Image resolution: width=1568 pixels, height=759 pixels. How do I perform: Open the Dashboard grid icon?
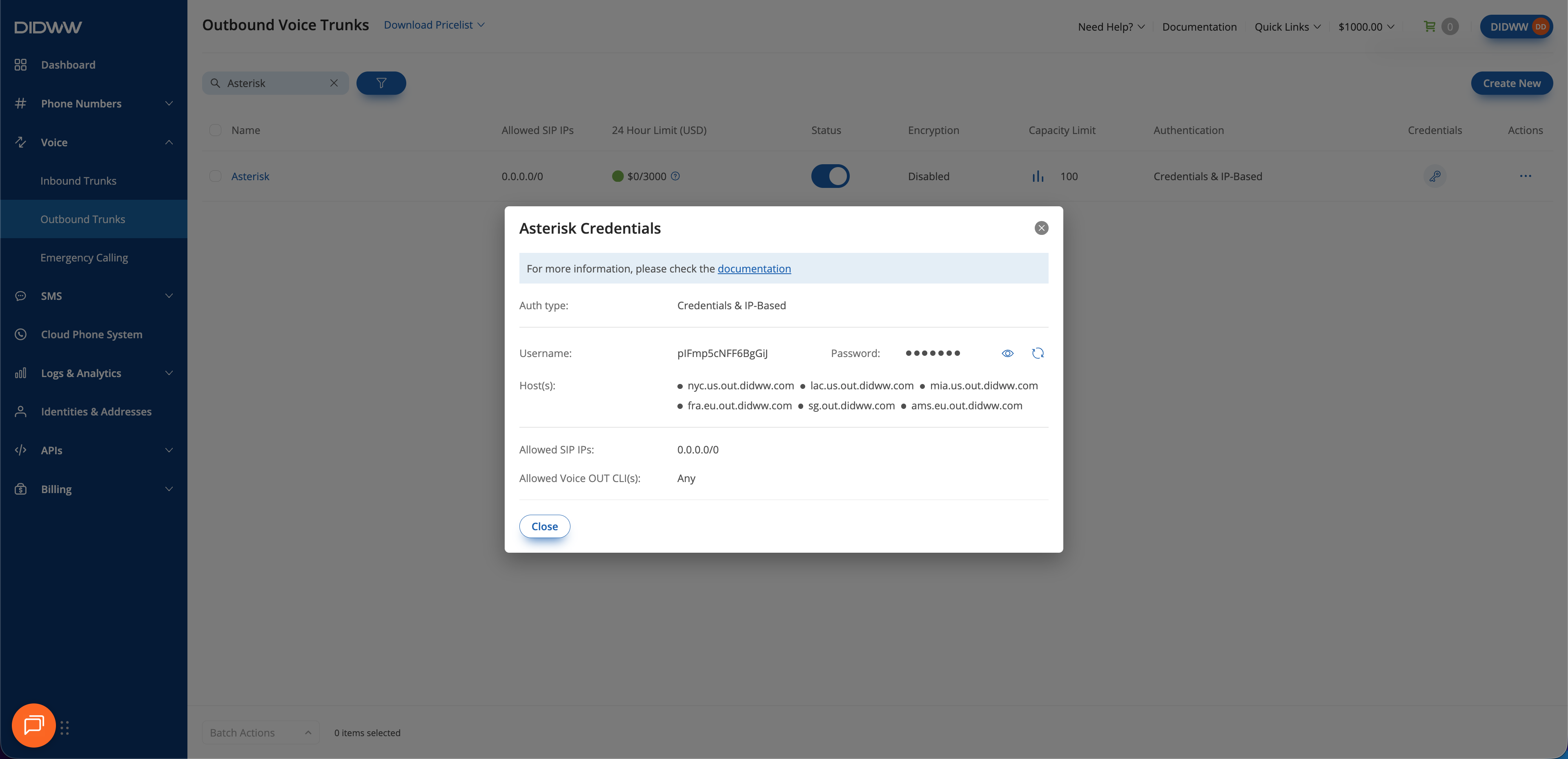tap(21, 65)
